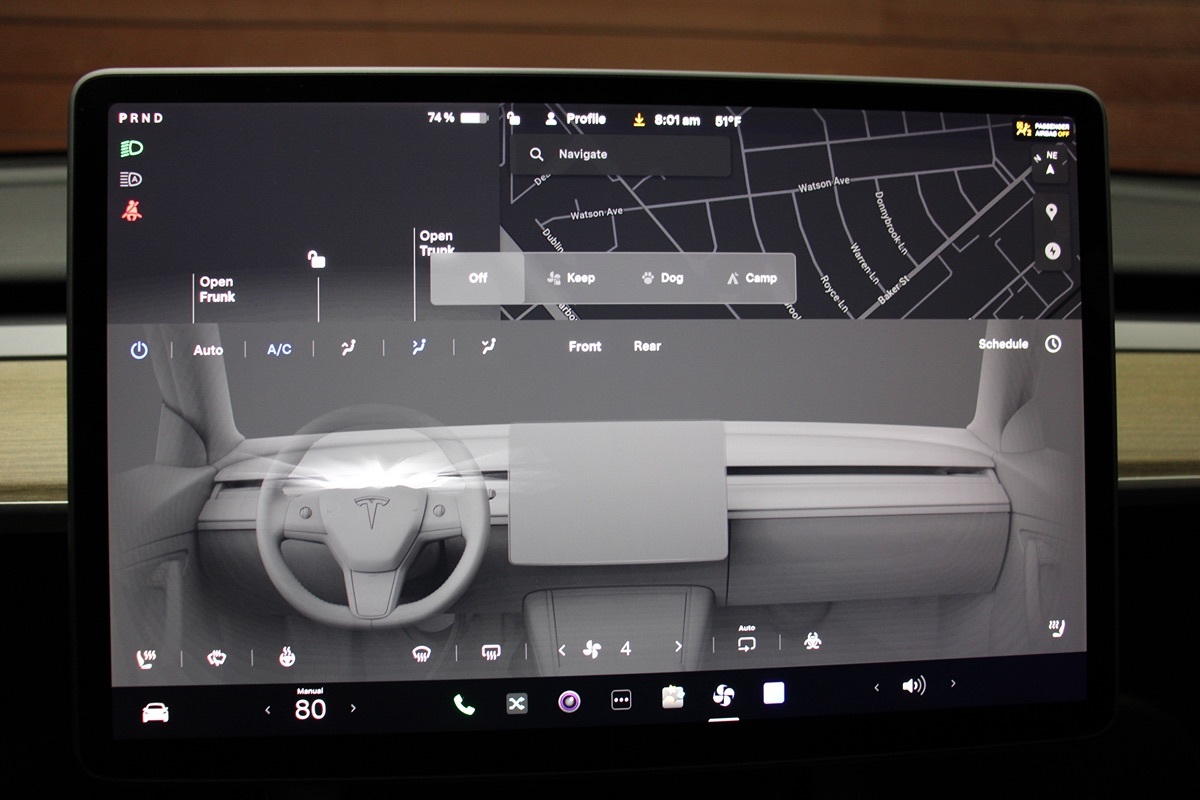Open the more apps three-dots launcher

pos(621,700)
